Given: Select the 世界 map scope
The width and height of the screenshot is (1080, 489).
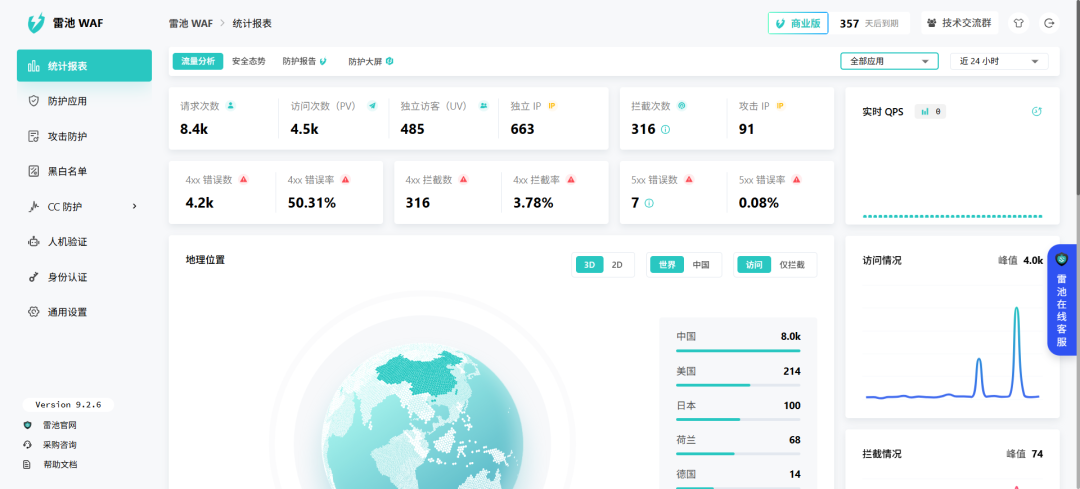Looking at the screenshot, I should click(x=667, y=264).
